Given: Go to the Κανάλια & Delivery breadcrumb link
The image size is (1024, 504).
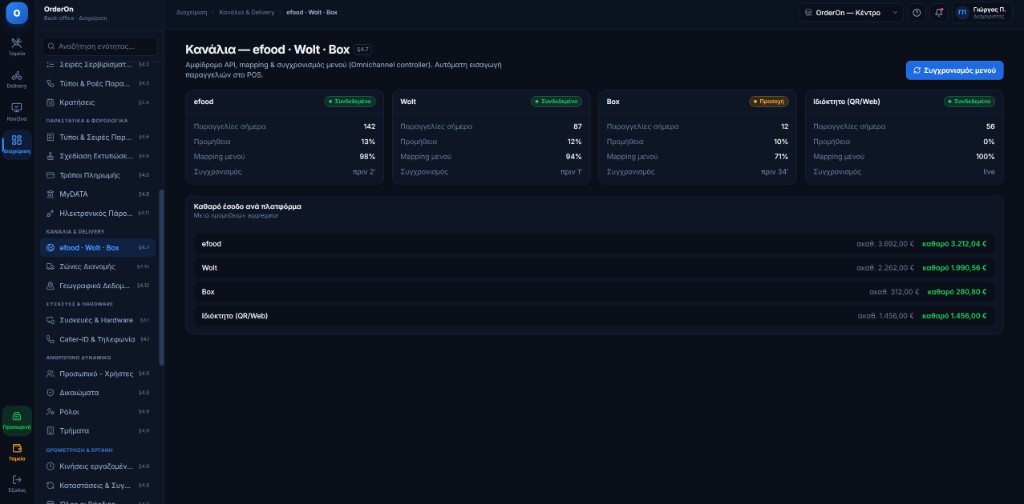Looking at the screenshot, I should tap(246, 12).
